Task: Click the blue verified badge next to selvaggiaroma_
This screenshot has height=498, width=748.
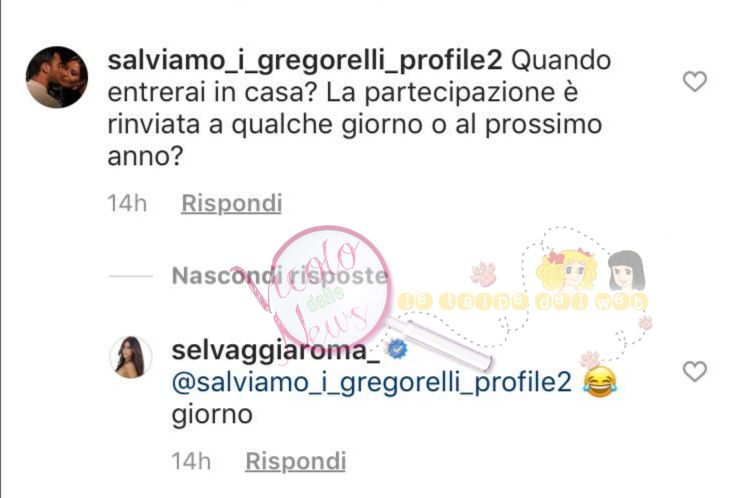Action: 396,350
